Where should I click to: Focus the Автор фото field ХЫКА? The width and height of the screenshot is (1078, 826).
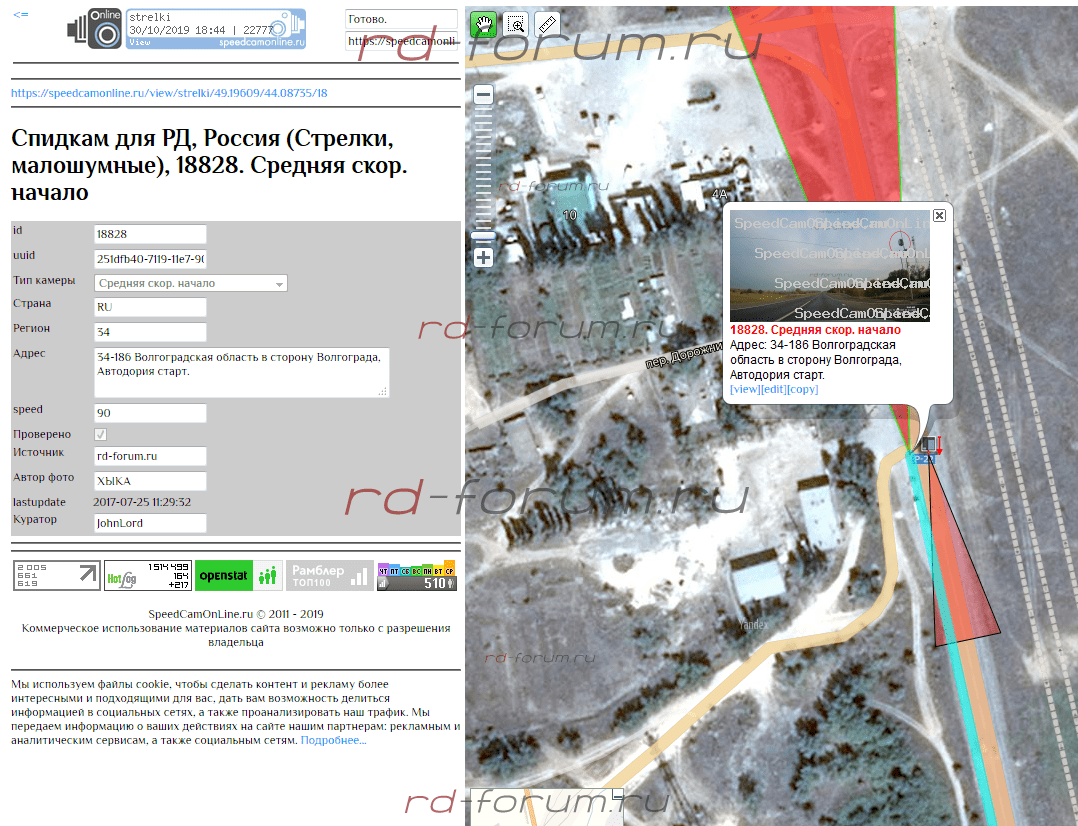[150, 481]
